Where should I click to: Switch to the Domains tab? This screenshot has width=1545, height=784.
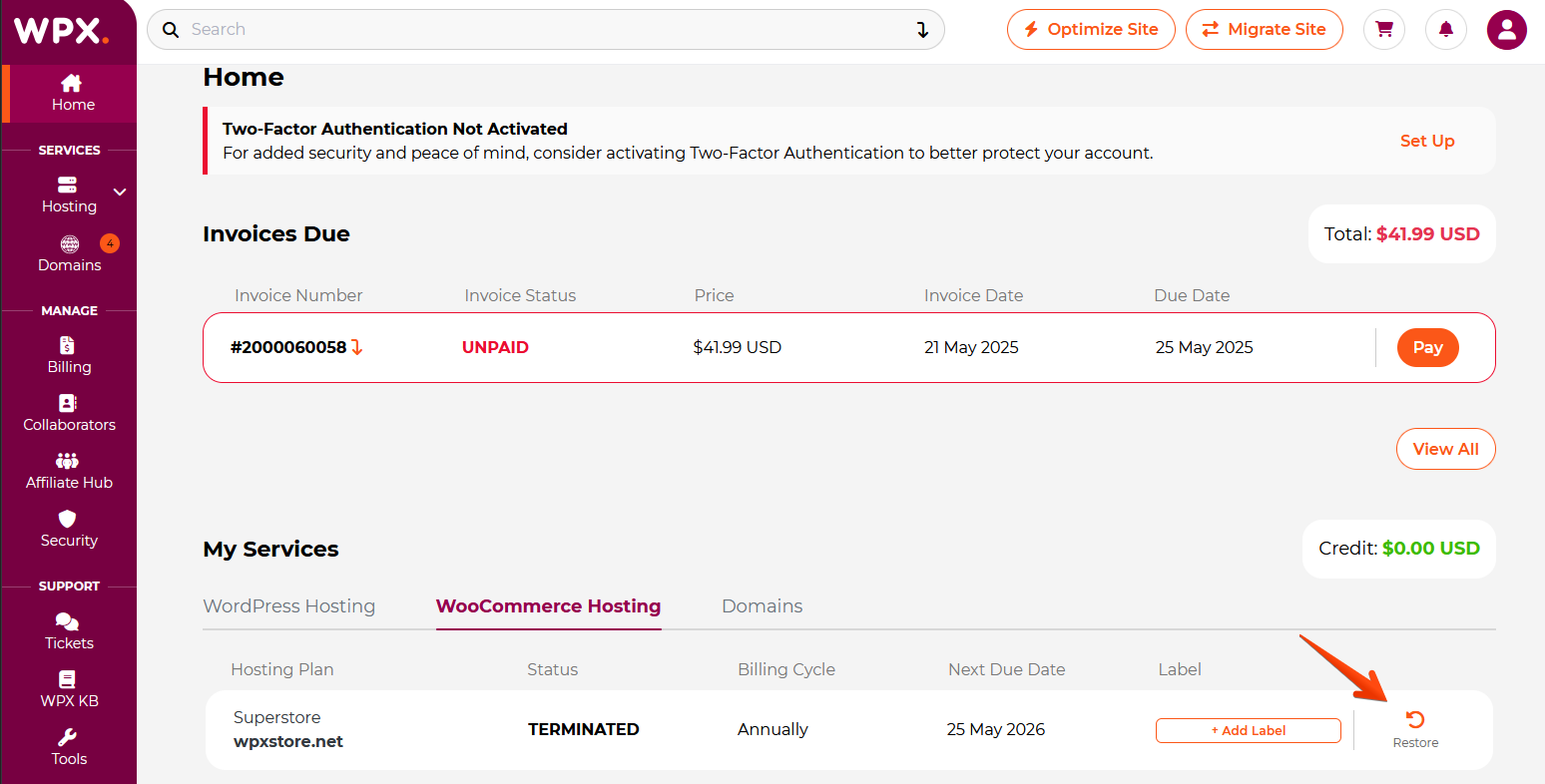tap(763, 606)
